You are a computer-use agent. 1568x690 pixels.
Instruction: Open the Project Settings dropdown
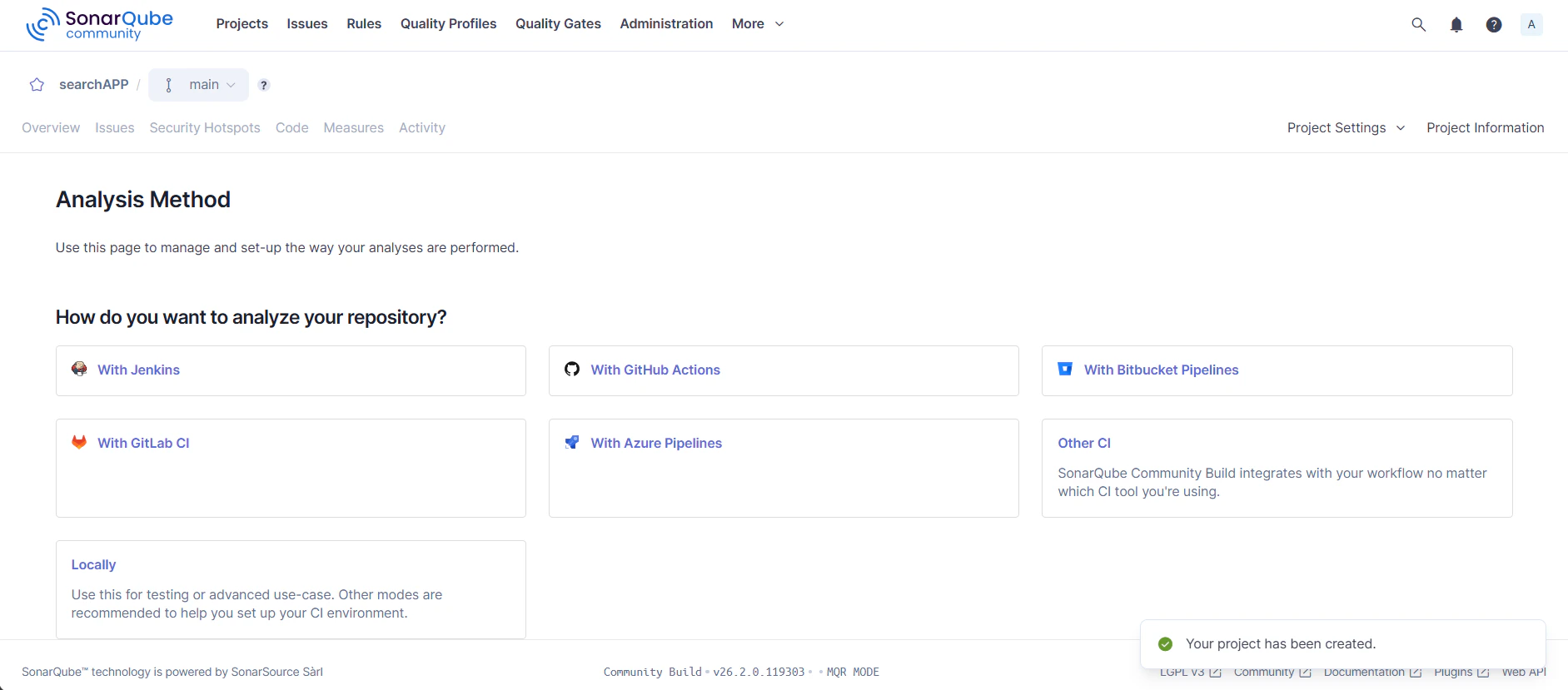click(1346, 128)
